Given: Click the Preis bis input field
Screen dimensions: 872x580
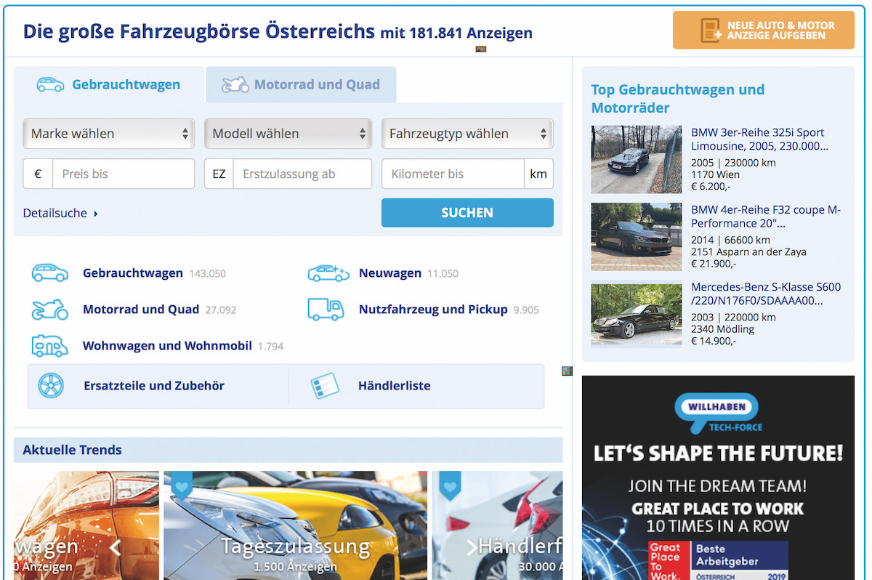Looking at the screenshot, I should [x=123, y=173].
